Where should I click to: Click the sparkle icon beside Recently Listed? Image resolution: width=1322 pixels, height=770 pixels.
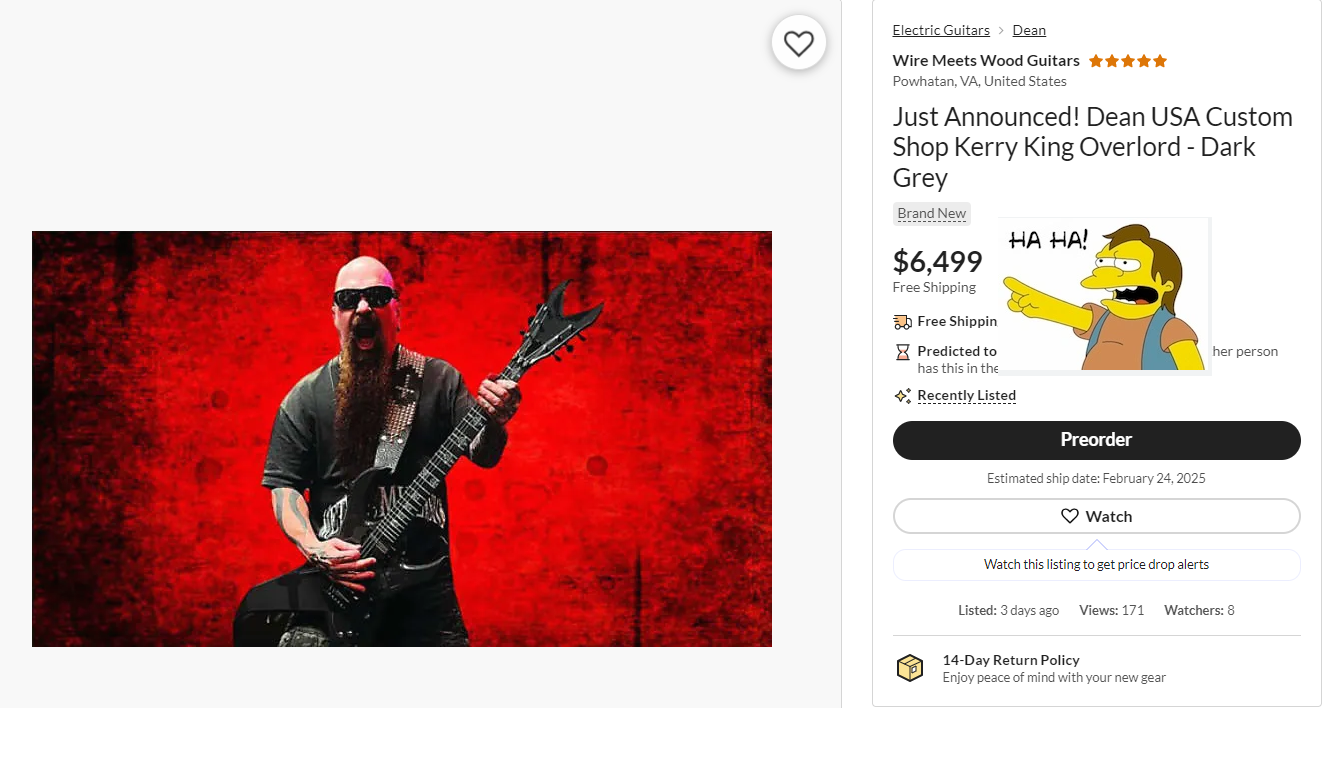[902, 396]
